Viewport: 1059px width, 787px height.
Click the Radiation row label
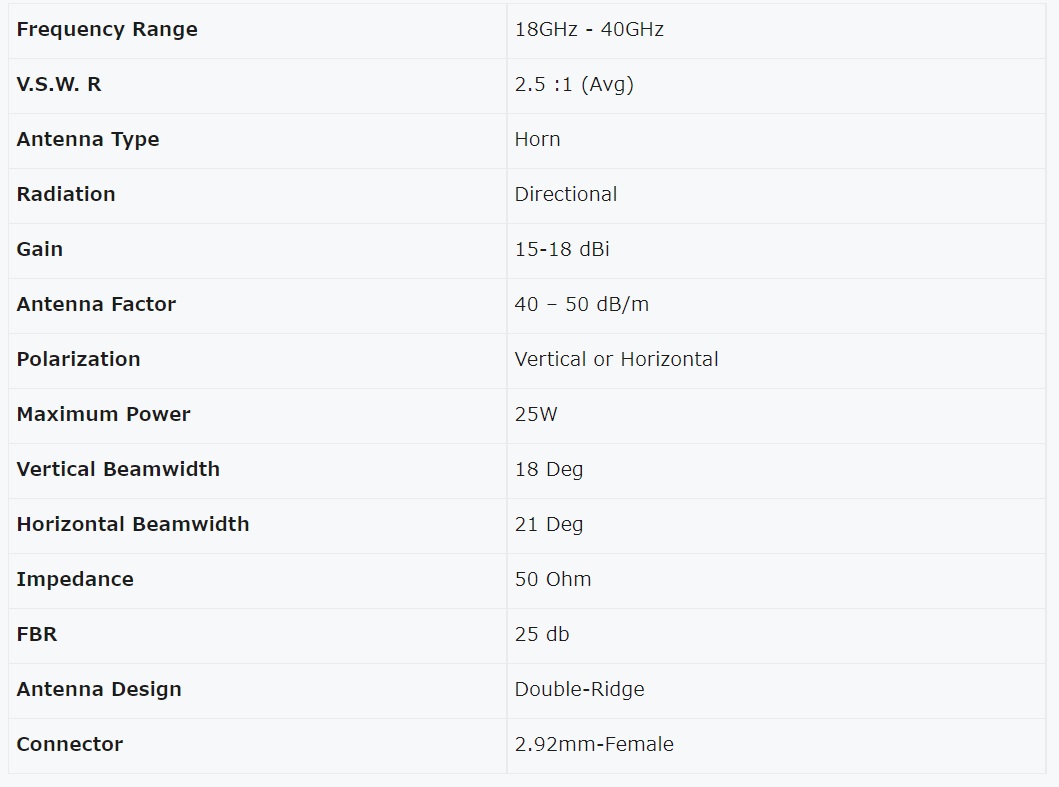coord(66,195)
